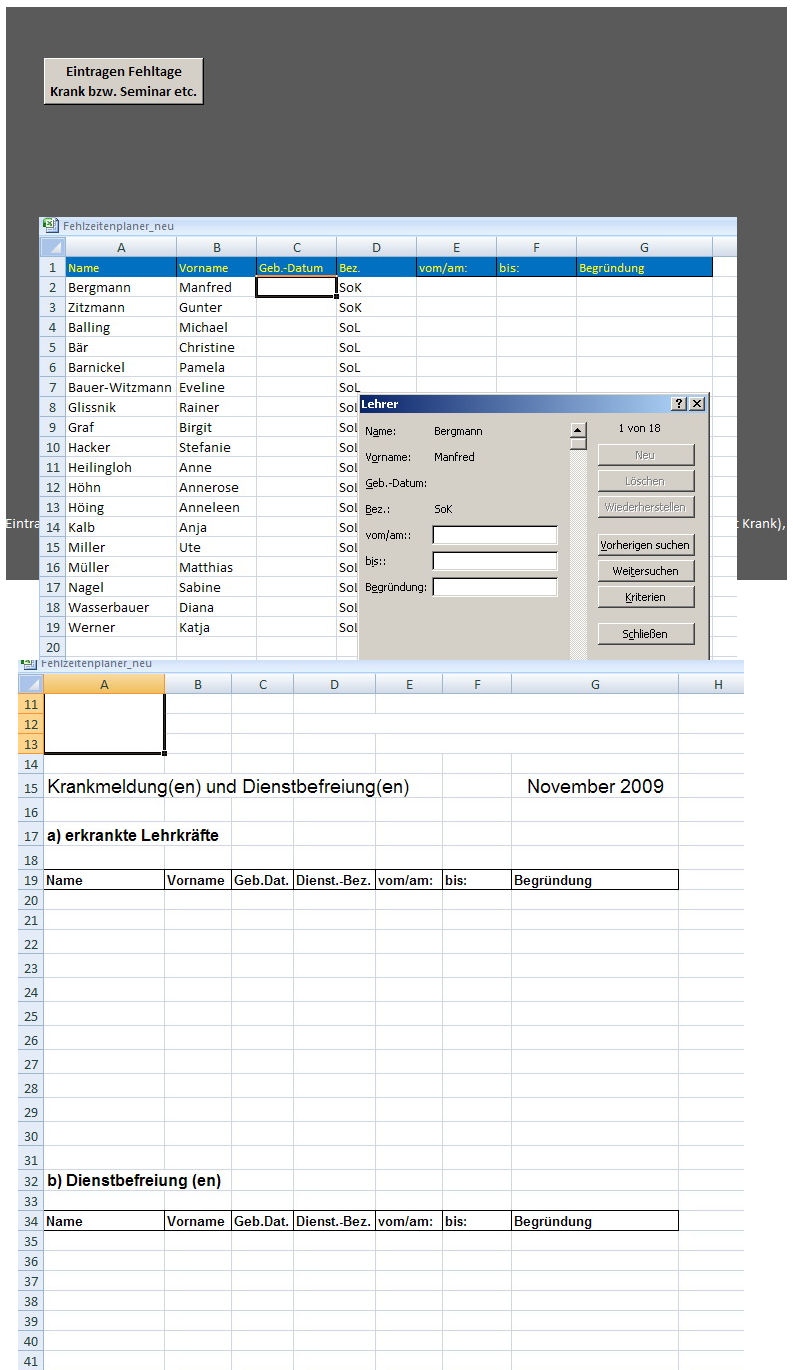Select the cell containing Wasserbauer
The height and width of the screenshot is (1370, 793).
(x=121, y=607)
